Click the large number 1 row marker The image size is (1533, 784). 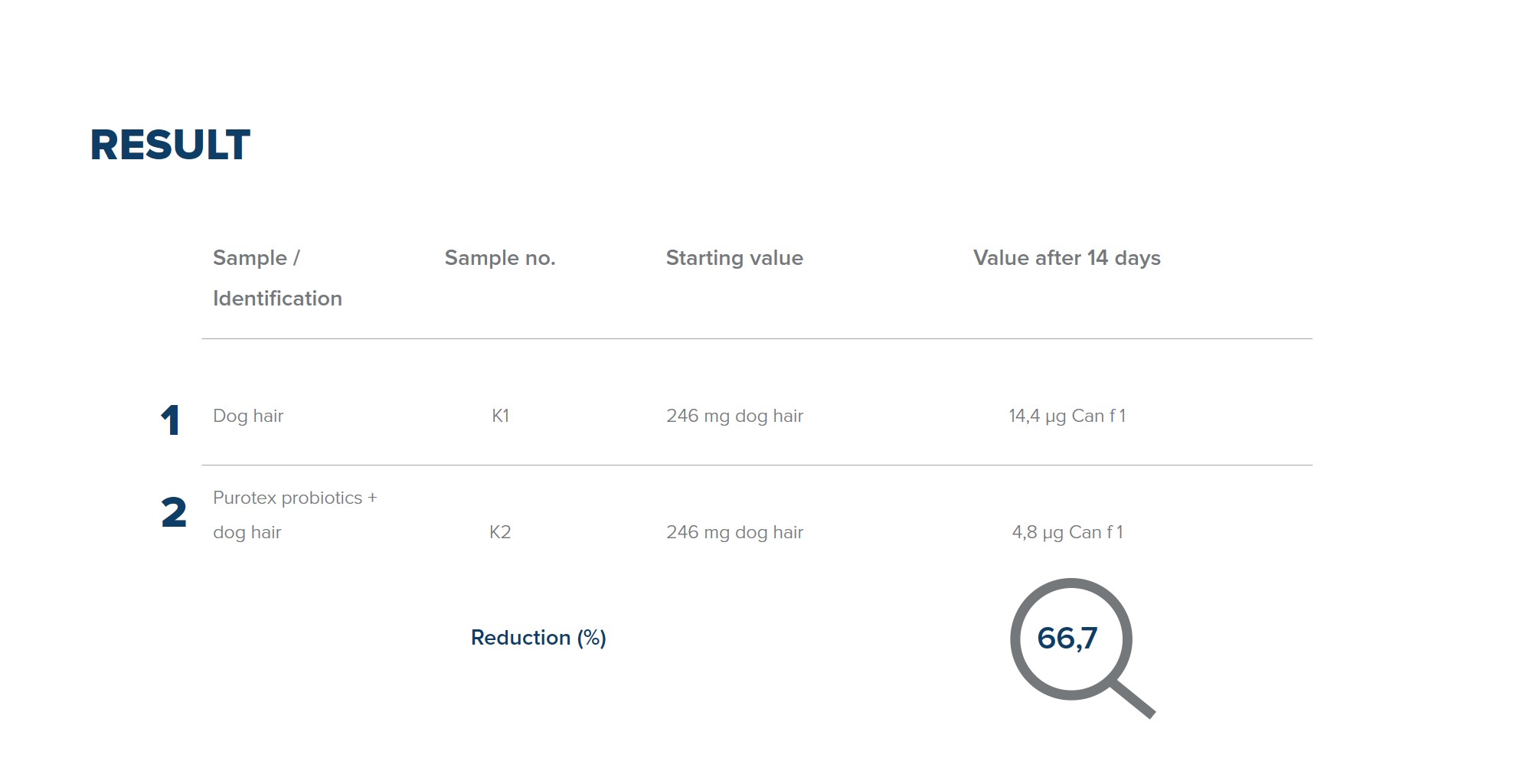(x=170, y=420)
